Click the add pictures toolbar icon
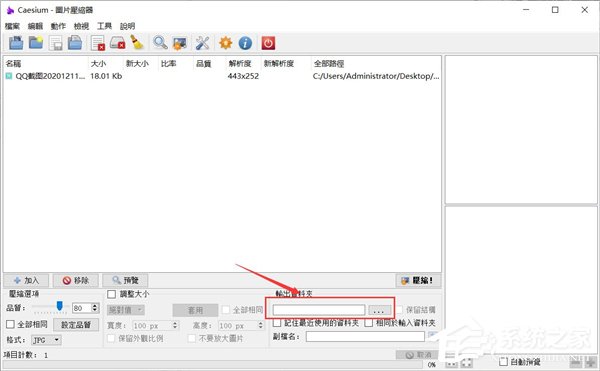 [16, 43]
